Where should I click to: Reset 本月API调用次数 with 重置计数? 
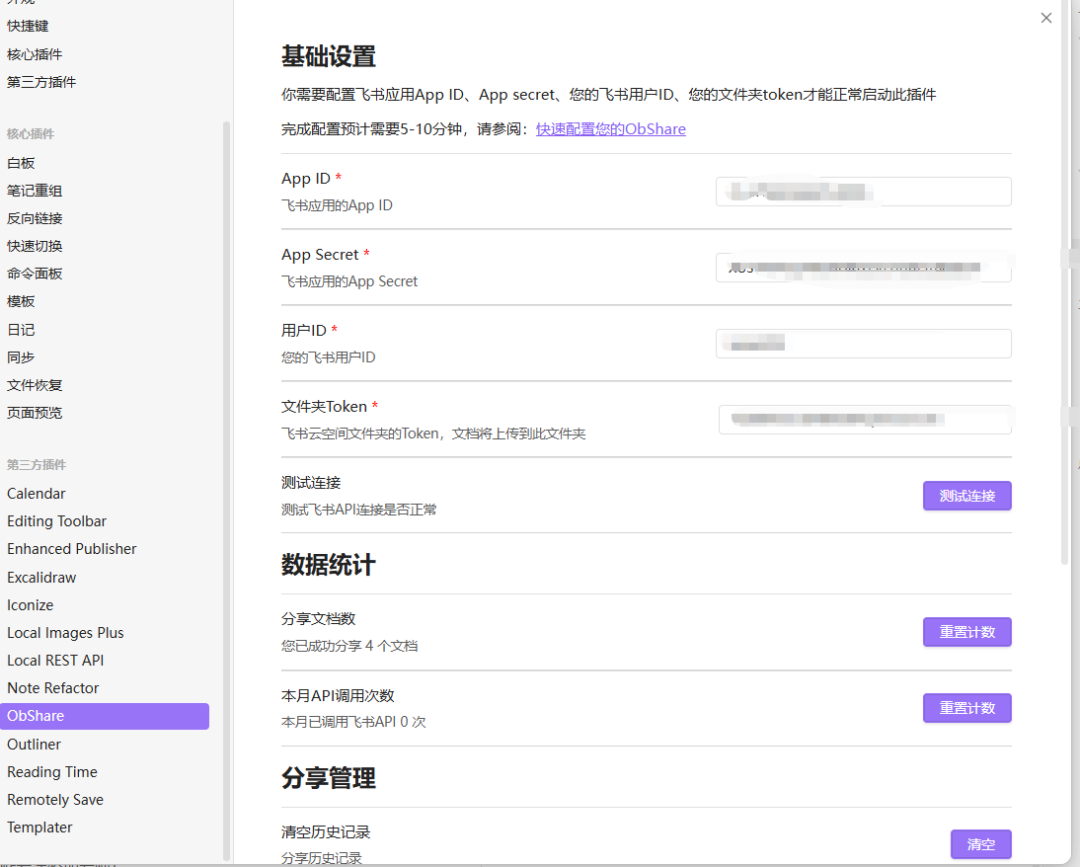tap(967, 708)
